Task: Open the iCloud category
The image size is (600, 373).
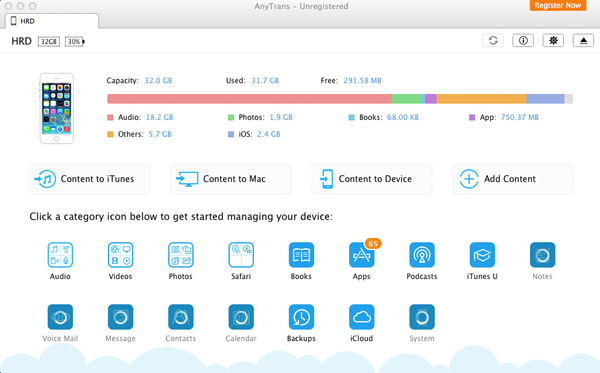Action: (362, 317)
